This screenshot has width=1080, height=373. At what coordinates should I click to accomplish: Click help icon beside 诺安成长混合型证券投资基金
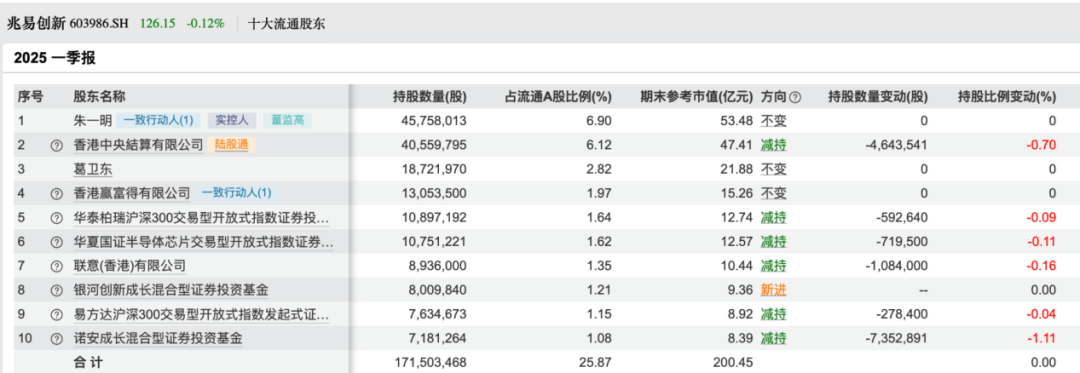[56, 339]
